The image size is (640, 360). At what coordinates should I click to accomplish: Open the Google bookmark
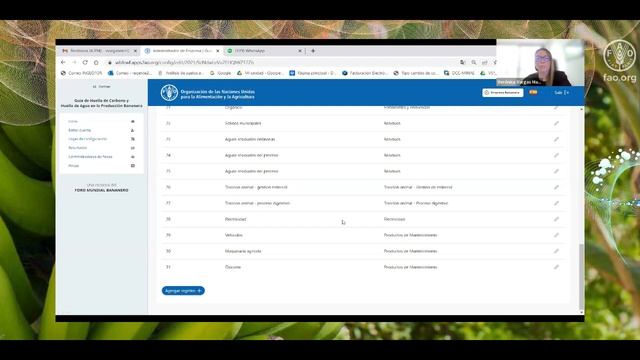(x=220, y=73)
